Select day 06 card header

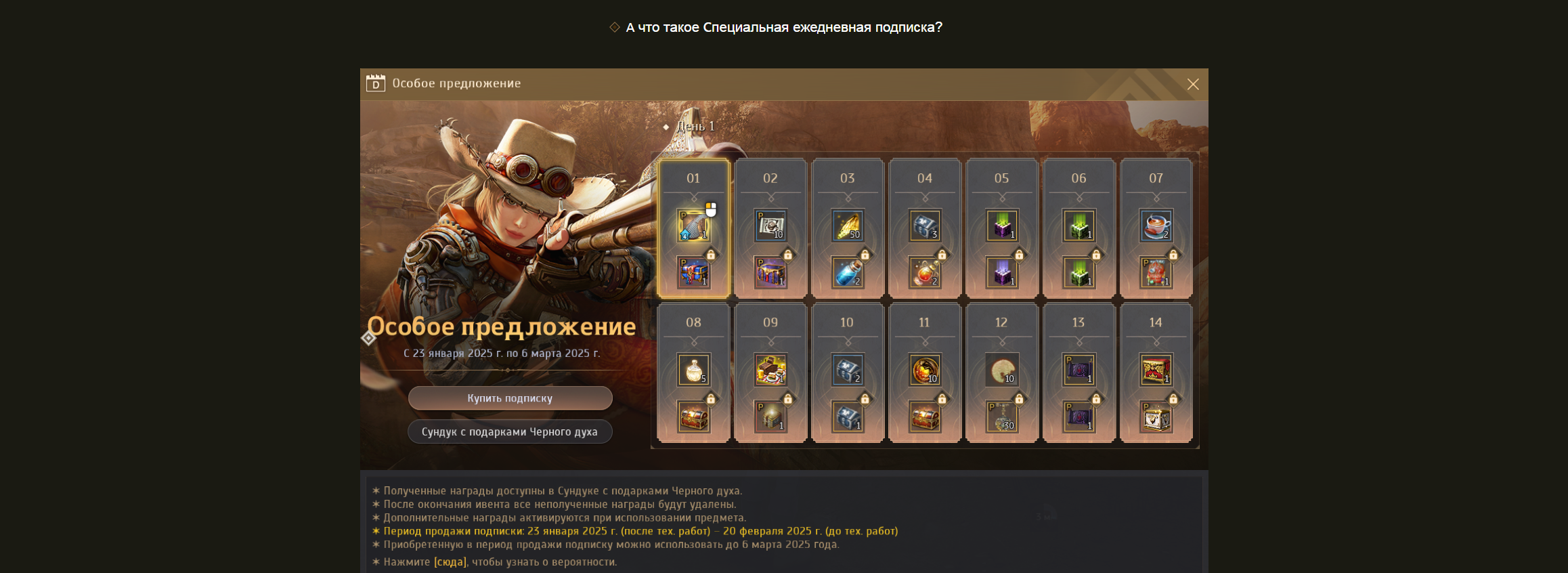[x=1079, y=178]
